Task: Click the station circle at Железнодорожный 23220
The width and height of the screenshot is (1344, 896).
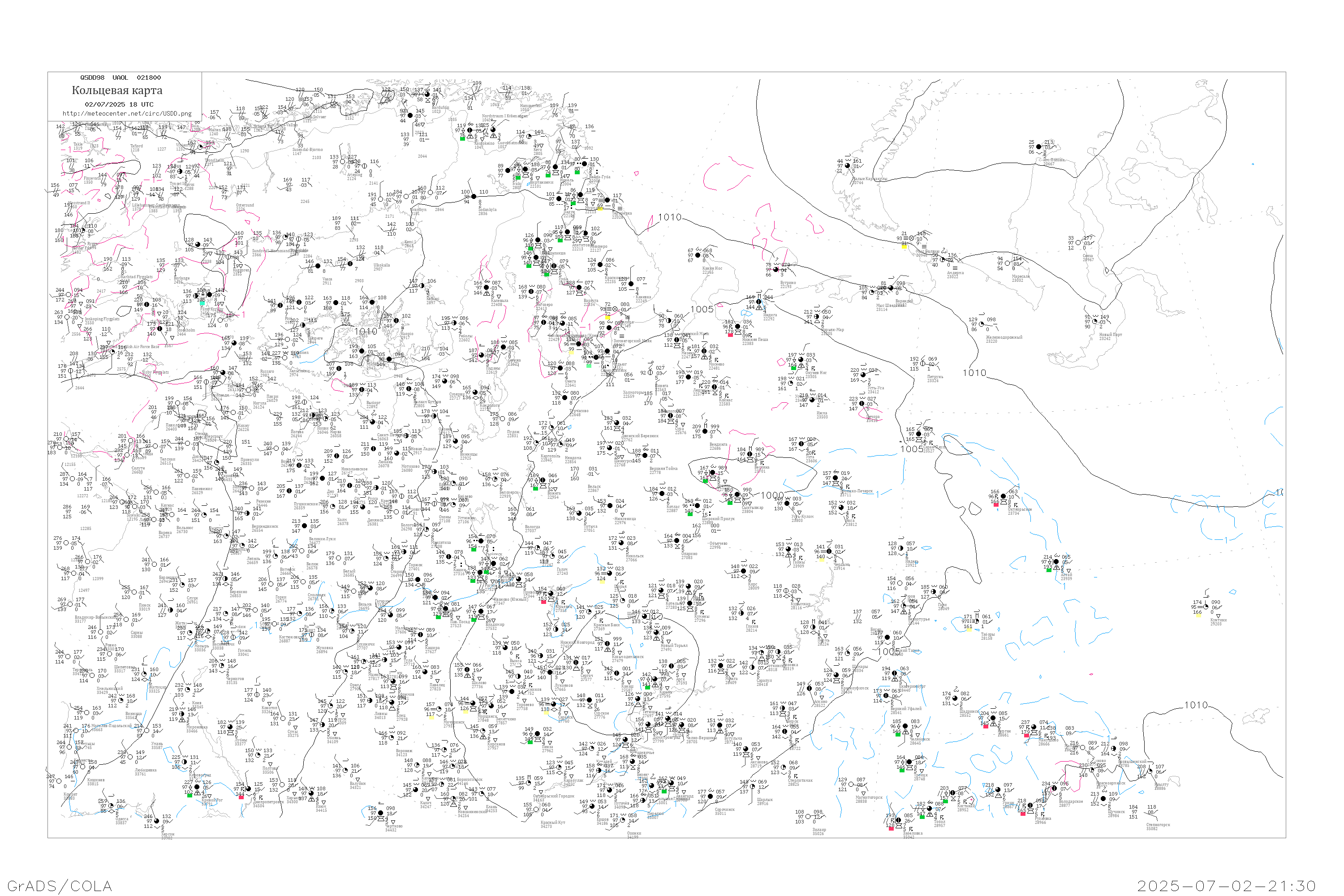Action: (981, 324)
